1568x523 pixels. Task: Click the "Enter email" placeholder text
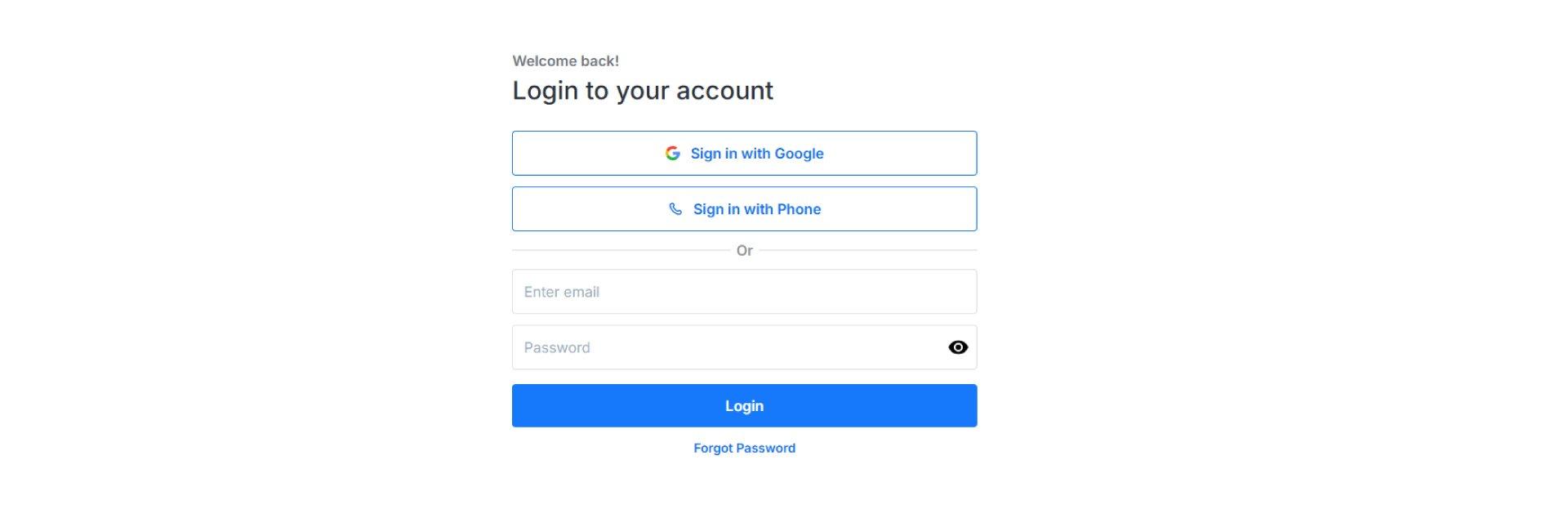[562, 292]
